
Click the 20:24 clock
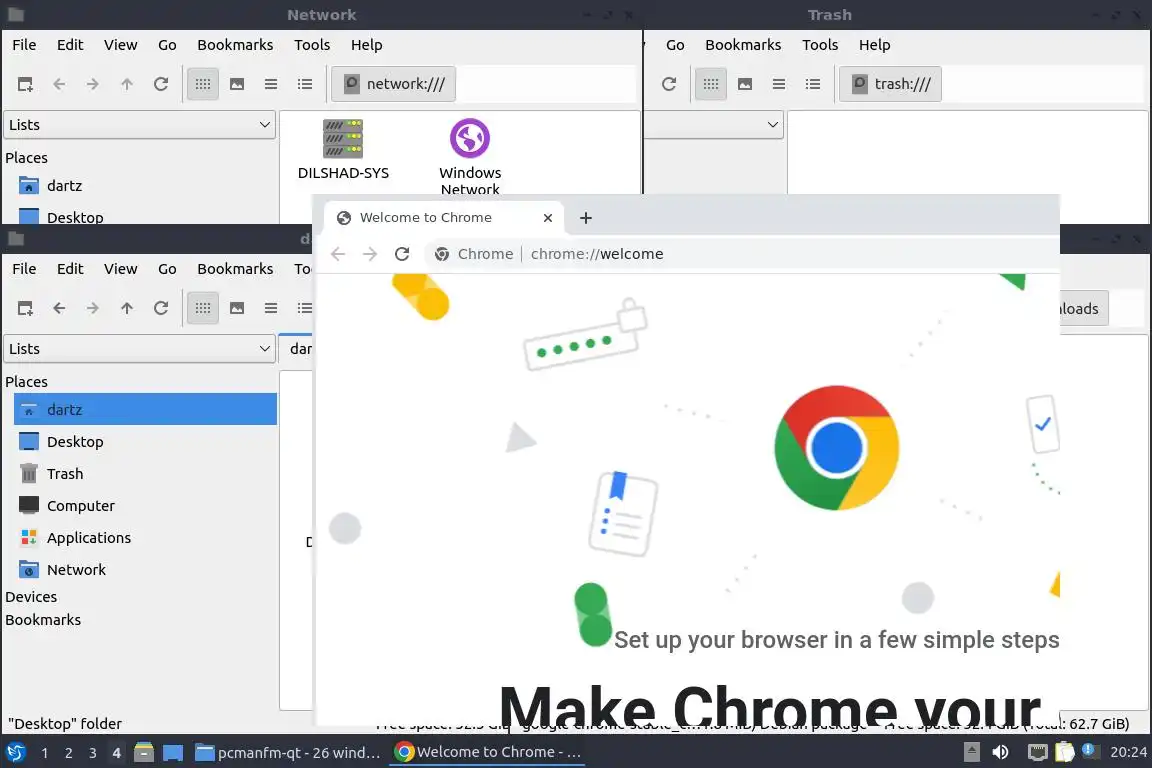1128,752
